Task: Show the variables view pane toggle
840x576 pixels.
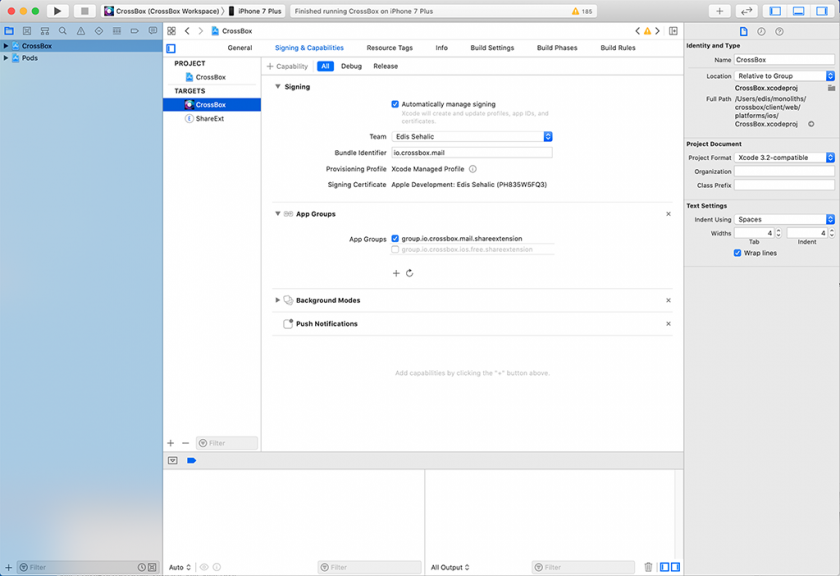Action: [664, 567]
